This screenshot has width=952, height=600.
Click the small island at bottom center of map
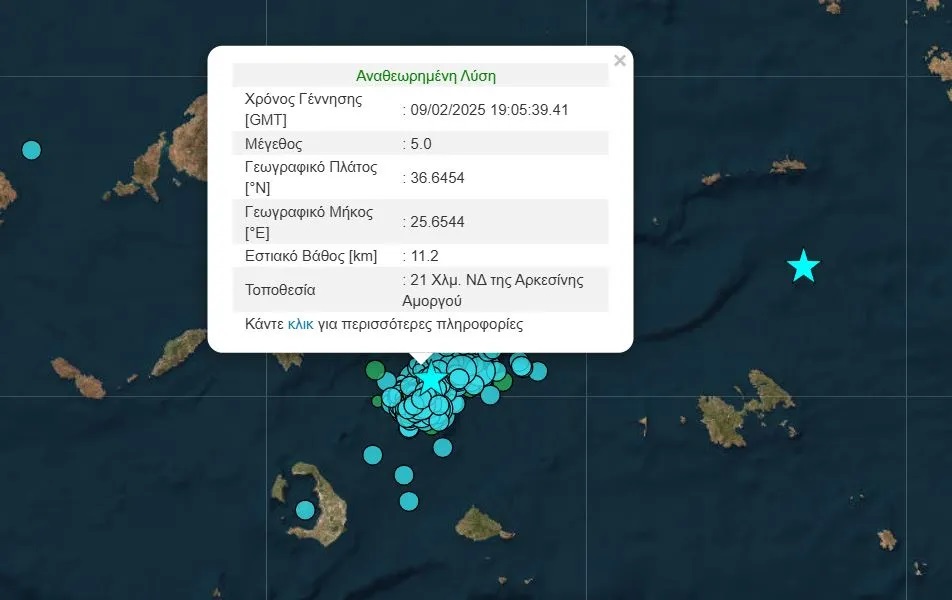click(x=484, y=524)
